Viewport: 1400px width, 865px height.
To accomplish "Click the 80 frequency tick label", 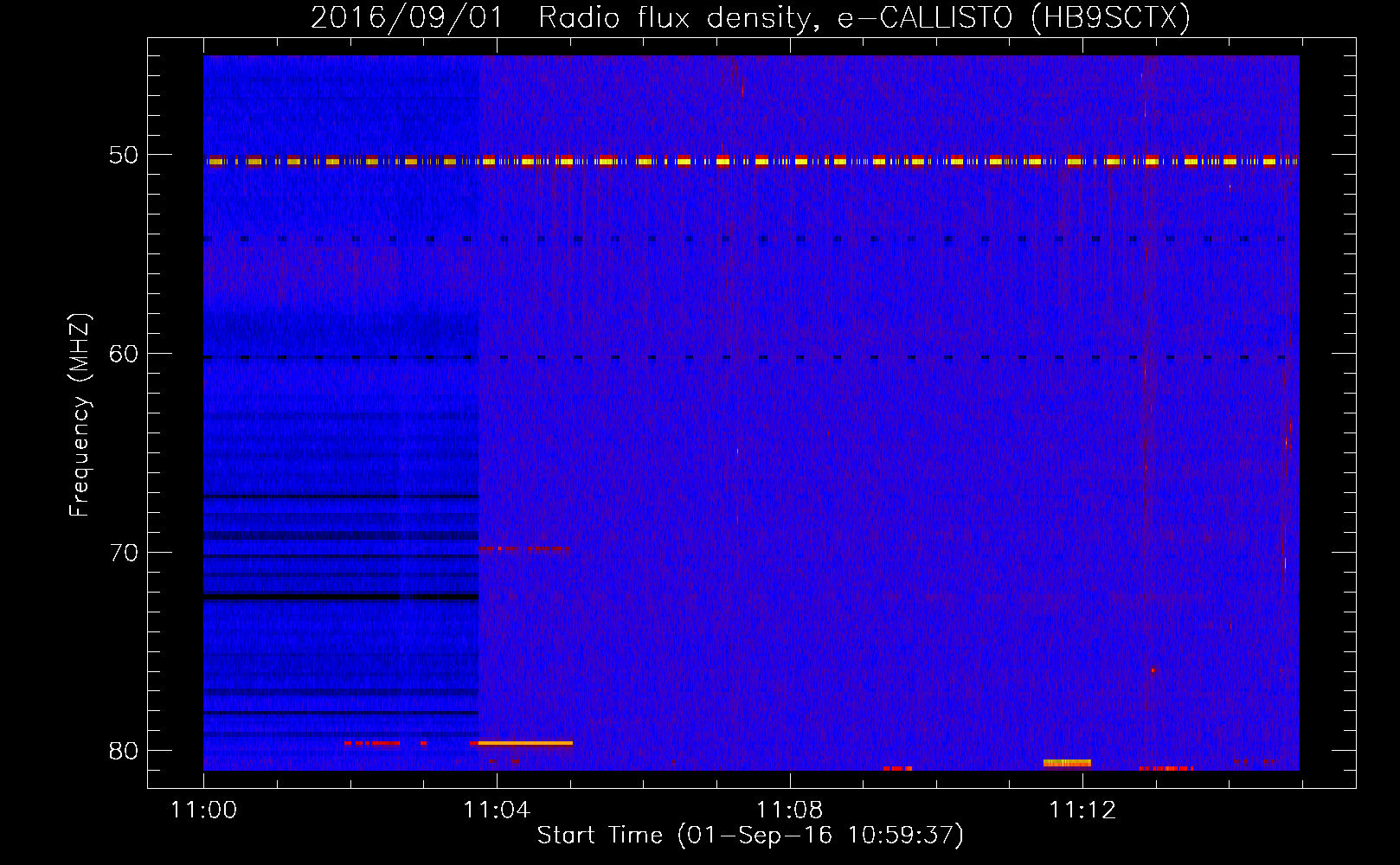I will [124, 751].
